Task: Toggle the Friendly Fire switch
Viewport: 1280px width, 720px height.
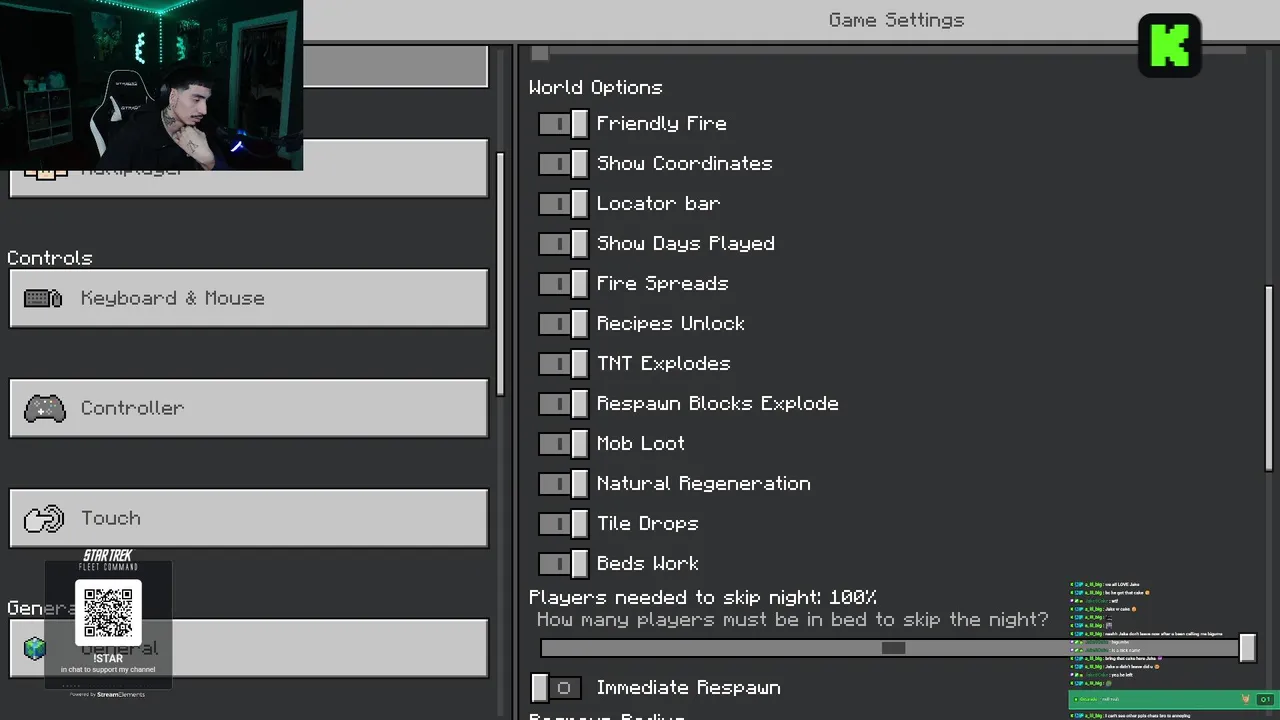Action: 563,124
